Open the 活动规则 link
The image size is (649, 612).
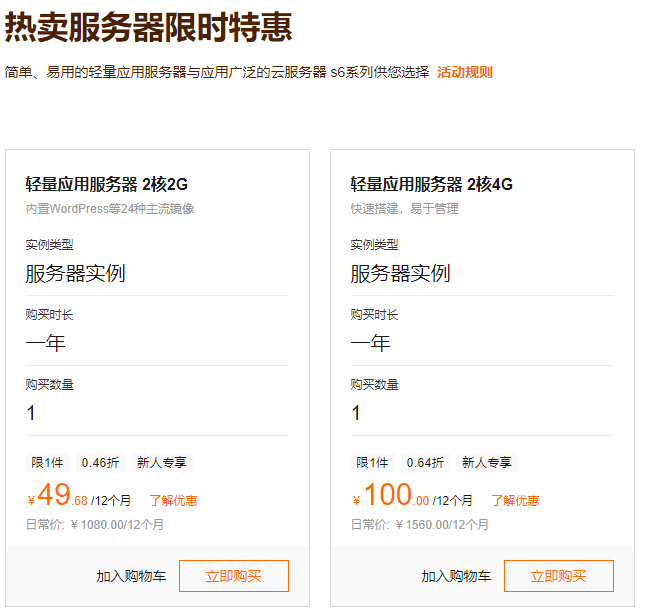coord(464,72)
